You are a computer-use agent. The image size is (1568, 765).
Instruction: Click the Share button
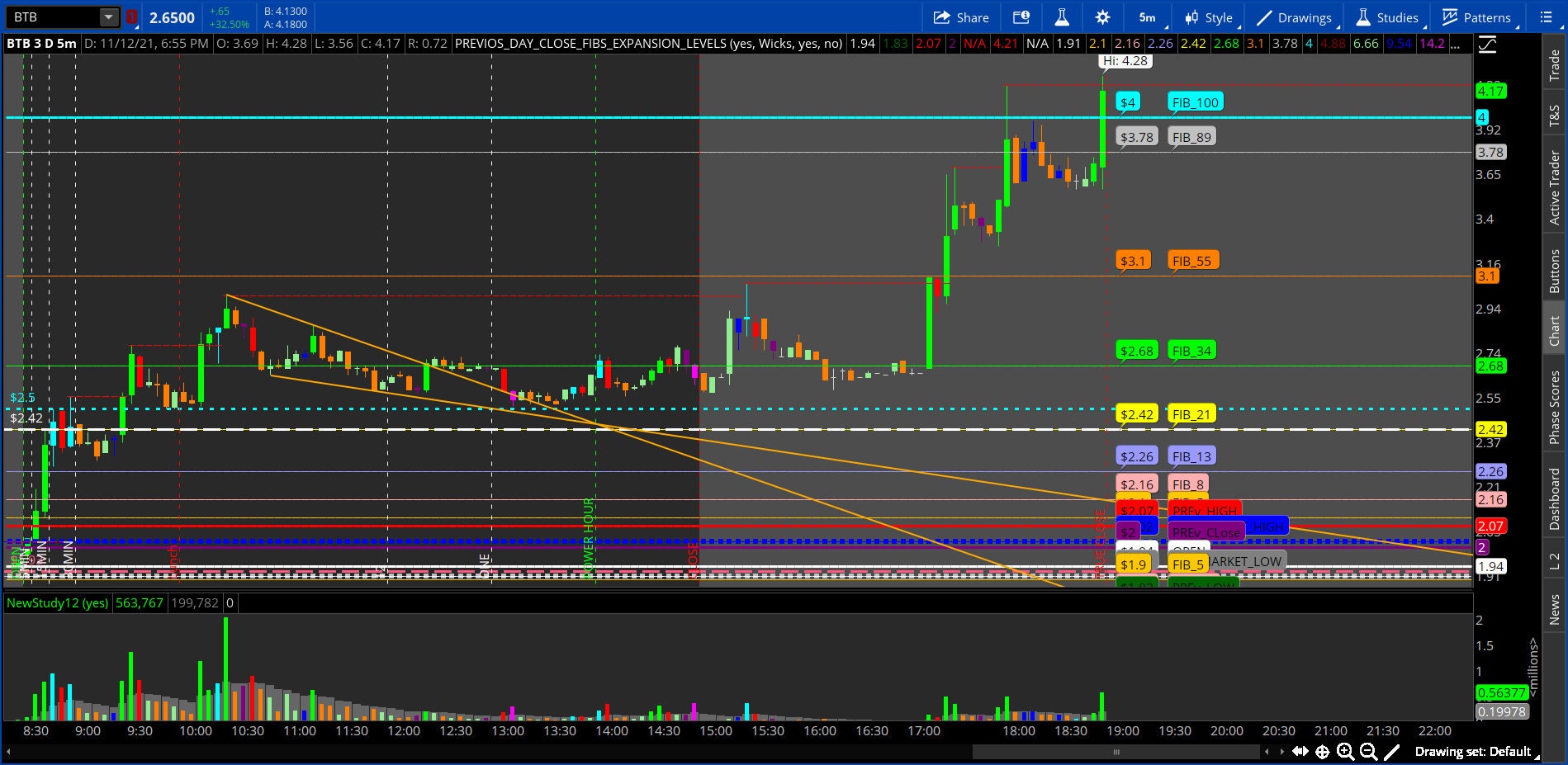961,17
